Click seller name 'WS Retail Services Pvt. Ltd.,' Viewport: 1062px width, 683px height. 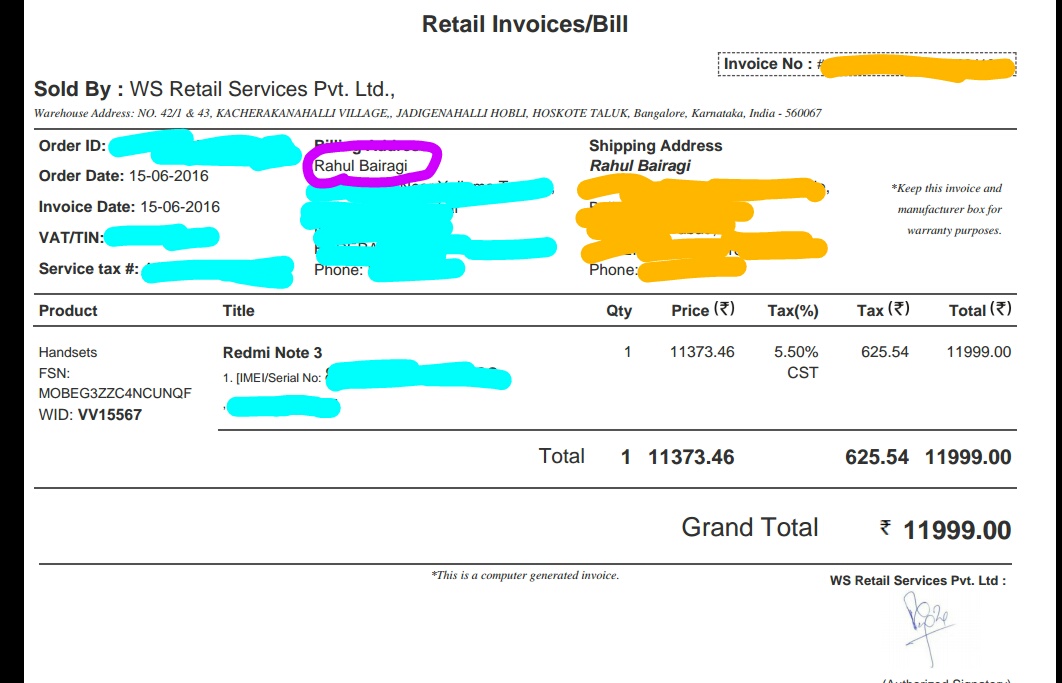[262, 89]
